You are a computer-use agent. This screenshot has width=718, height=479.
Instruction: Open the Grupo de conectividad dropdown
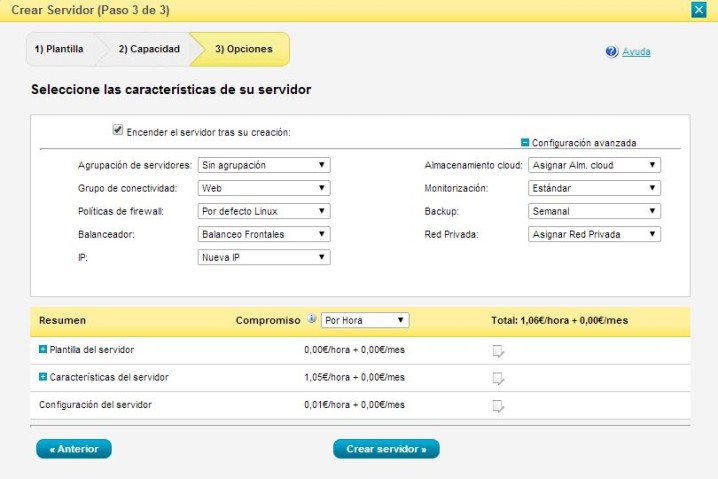point(264,188)
